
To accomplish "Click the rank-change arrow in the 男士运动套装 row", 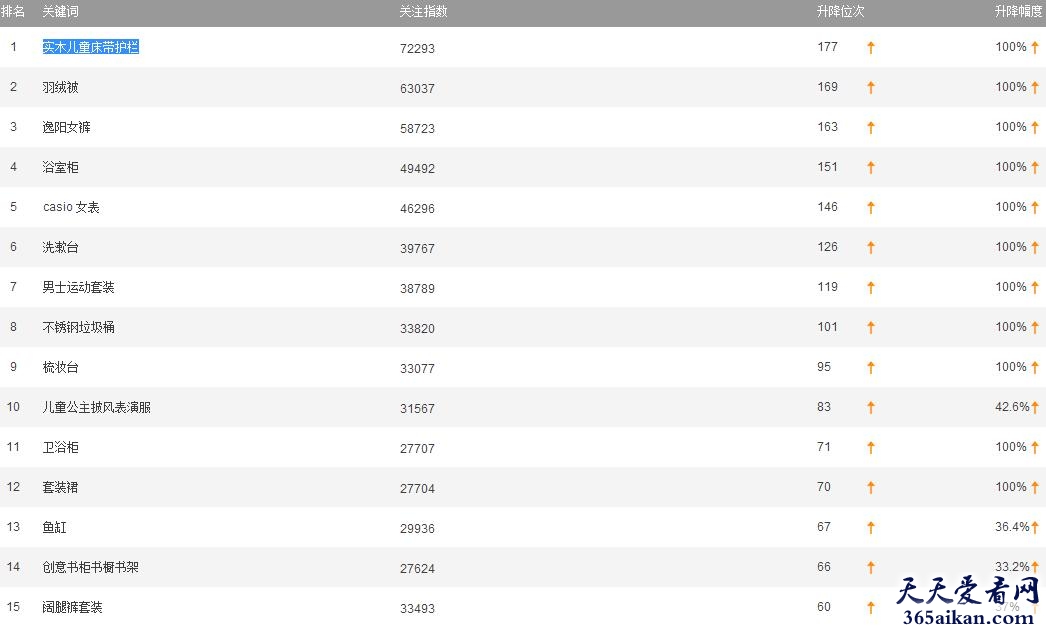I will tap(871, 287).
